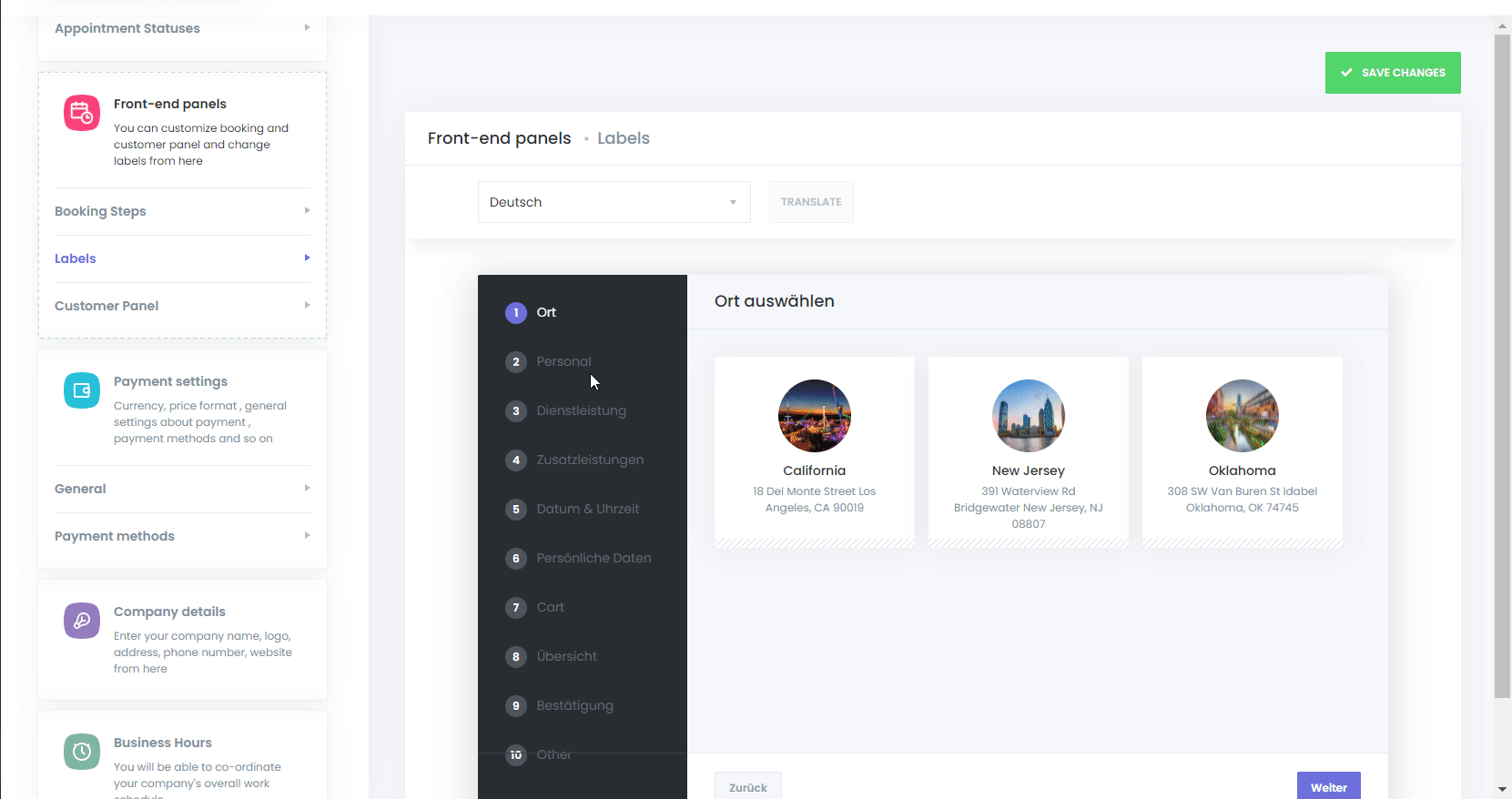Expand the Booking Steps submenu
This screenshot has width=1512, height=799.
(x=182, y=211)
